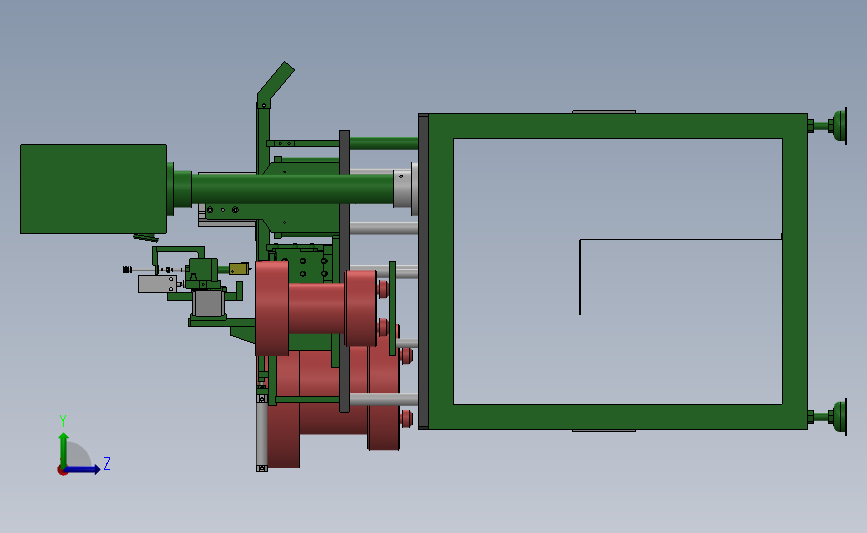The height and width of the screenshot is (533, 867).
Task: Select the bottom-right leveling foot
Action: pos(829,417)
